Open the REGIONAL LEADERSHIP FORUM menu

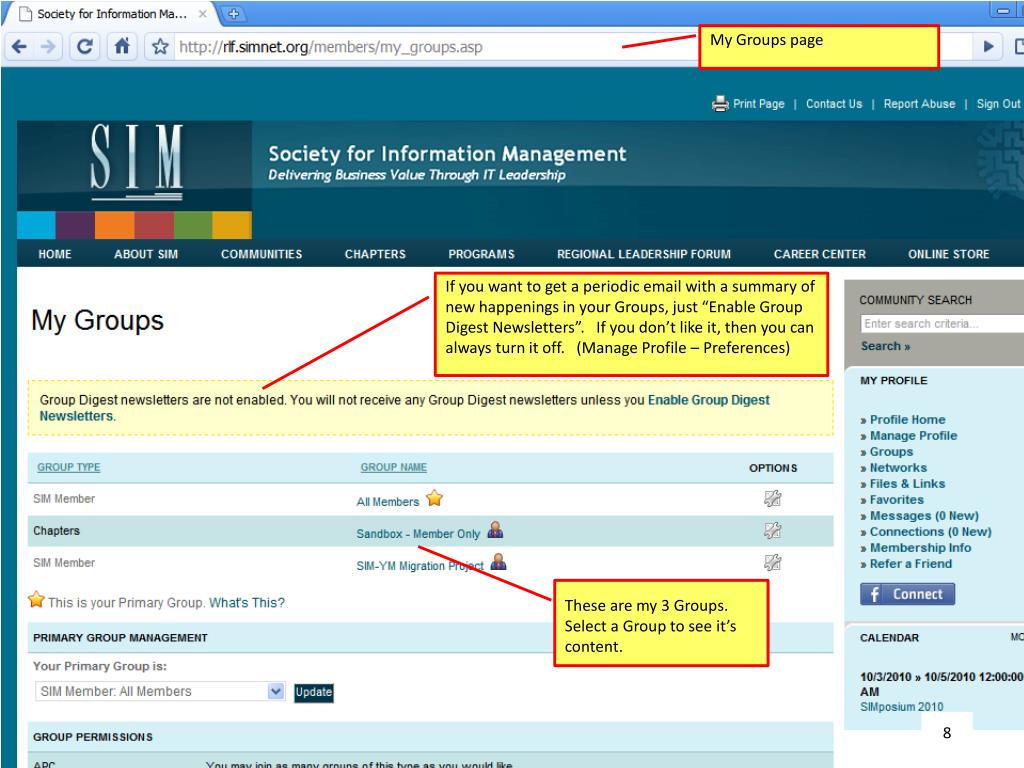pos(644,254)
